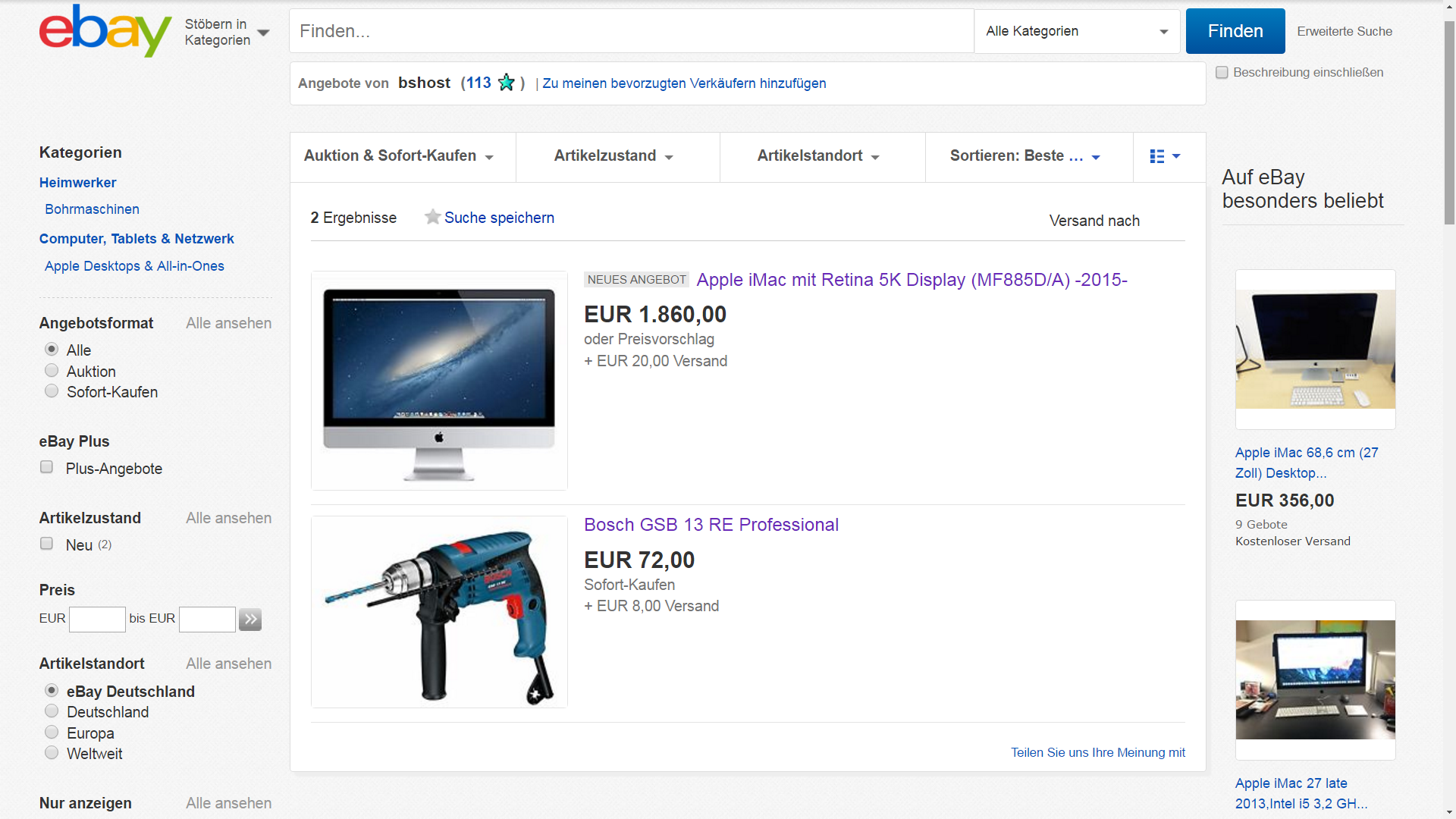Viewport: 1456px width, 819px height.
Task: Open the Heimwerker category
Action: point(77,183)
